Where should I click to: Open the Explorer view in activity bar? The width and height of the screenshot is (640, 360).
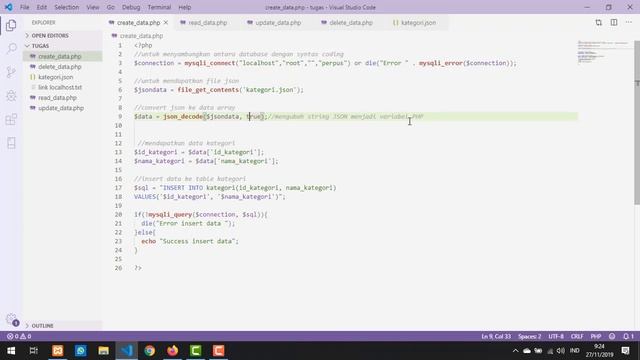(11, 25)
